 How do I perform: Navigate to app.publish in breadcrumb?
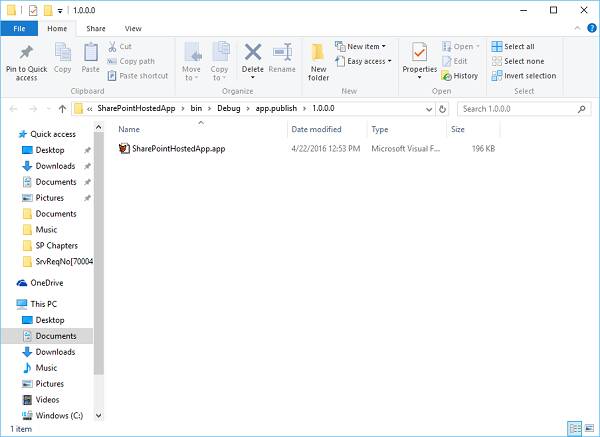click(276, 108)
